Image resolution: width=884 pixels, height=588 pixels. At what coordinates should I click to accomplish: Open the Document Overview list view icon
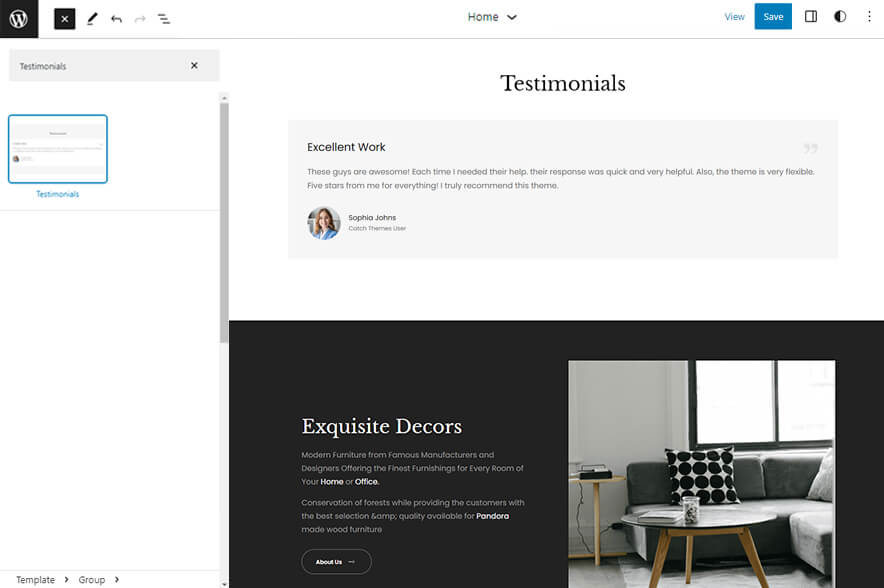coord(164,18)
